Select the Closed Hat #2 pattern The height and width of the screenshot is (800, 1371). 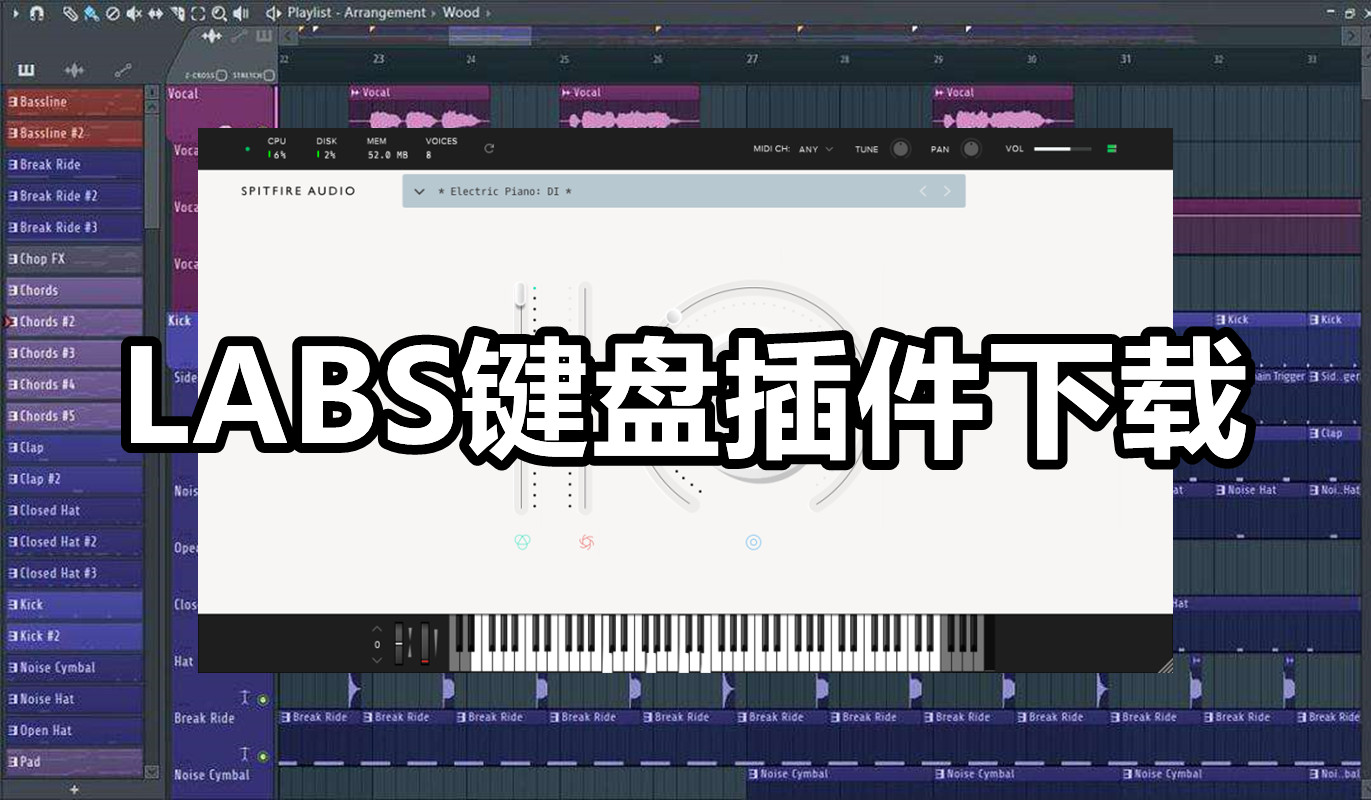74,541
